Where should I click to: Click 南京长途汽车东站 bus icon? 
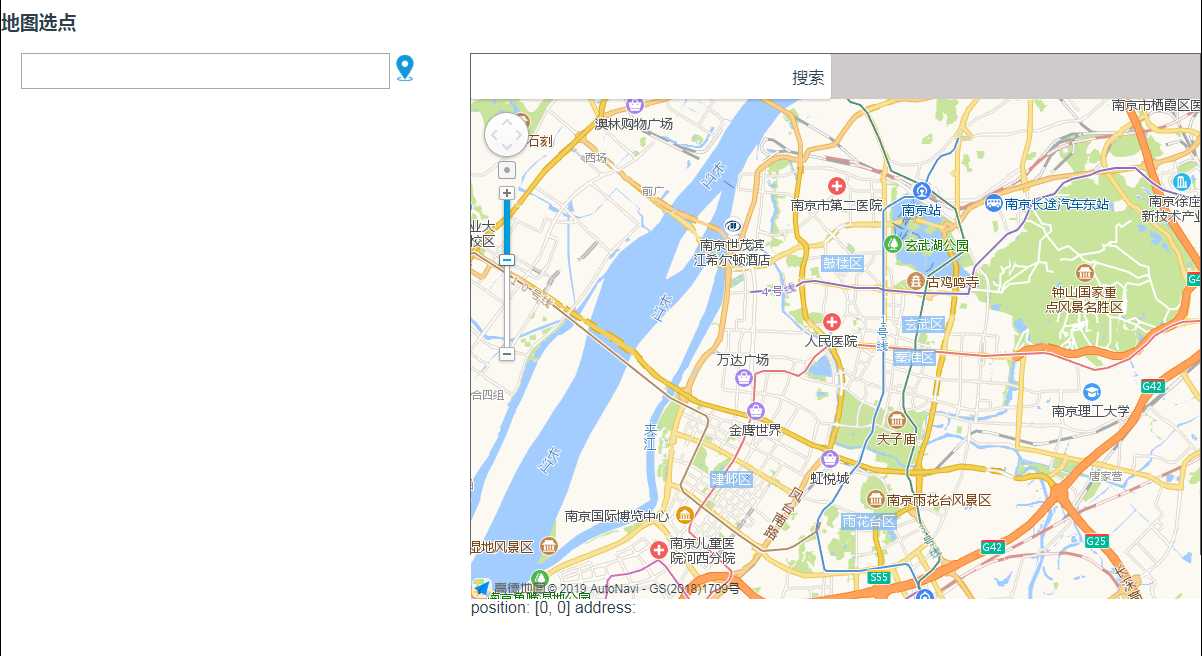click(x=993, y=203)
